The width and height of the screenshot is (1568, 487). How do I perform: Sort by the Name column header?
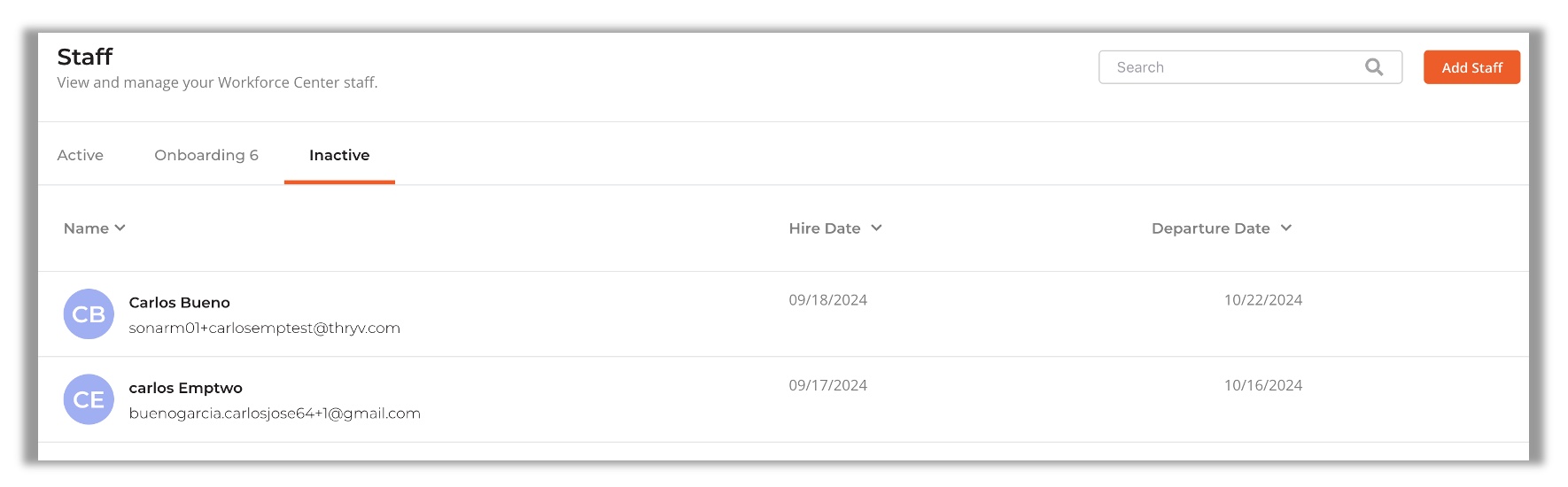(86, 228)
